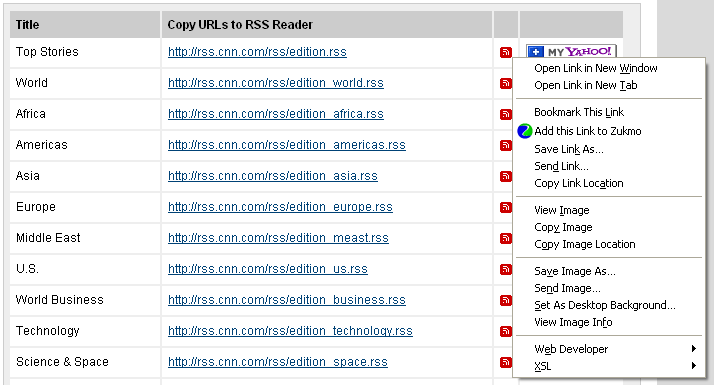
Task: Click the RSS icon in World row
Action: 505,83
